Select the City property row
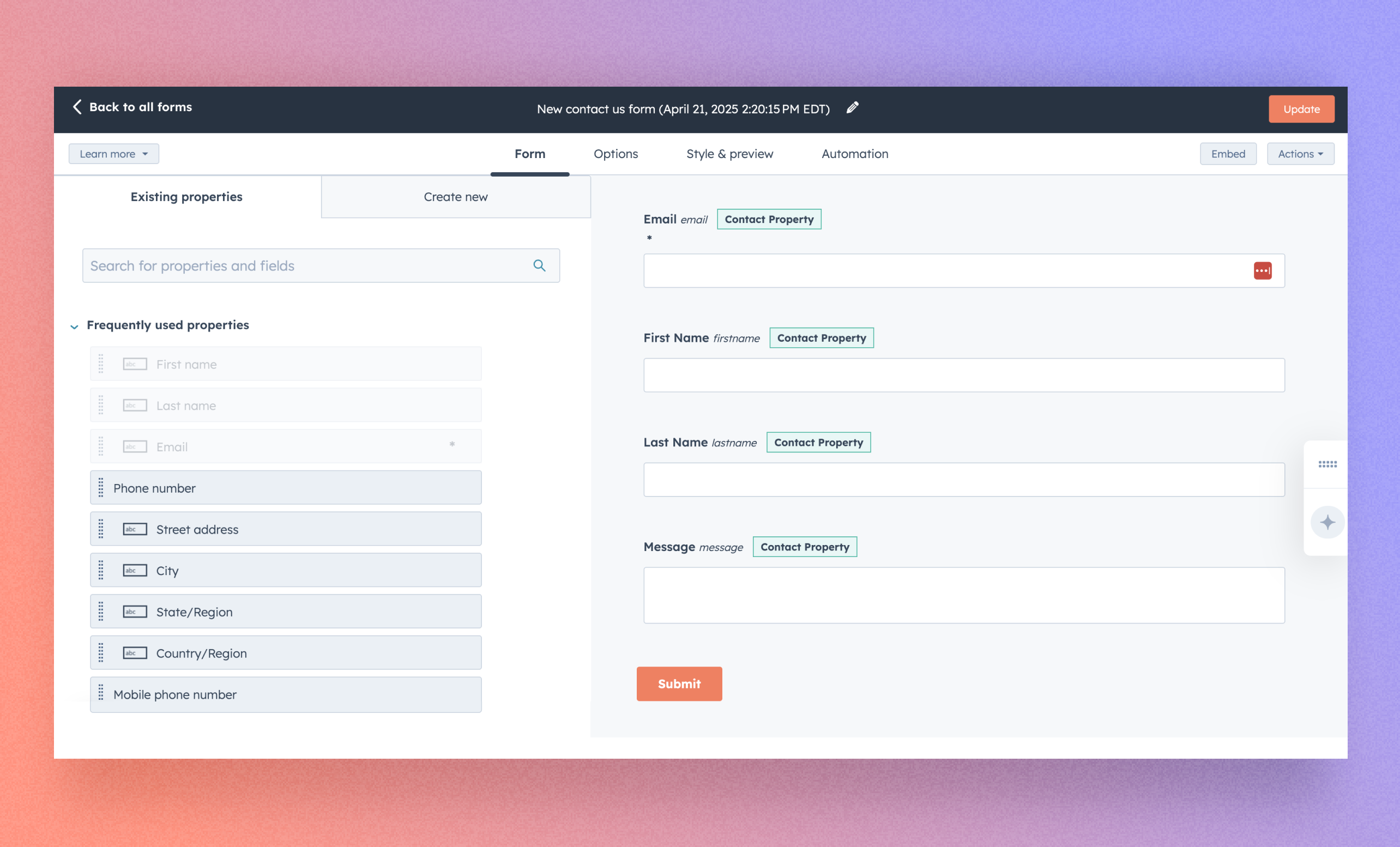Image resolution: width=1400 pixels, height=847 pixels. click(x=286, y=570)
